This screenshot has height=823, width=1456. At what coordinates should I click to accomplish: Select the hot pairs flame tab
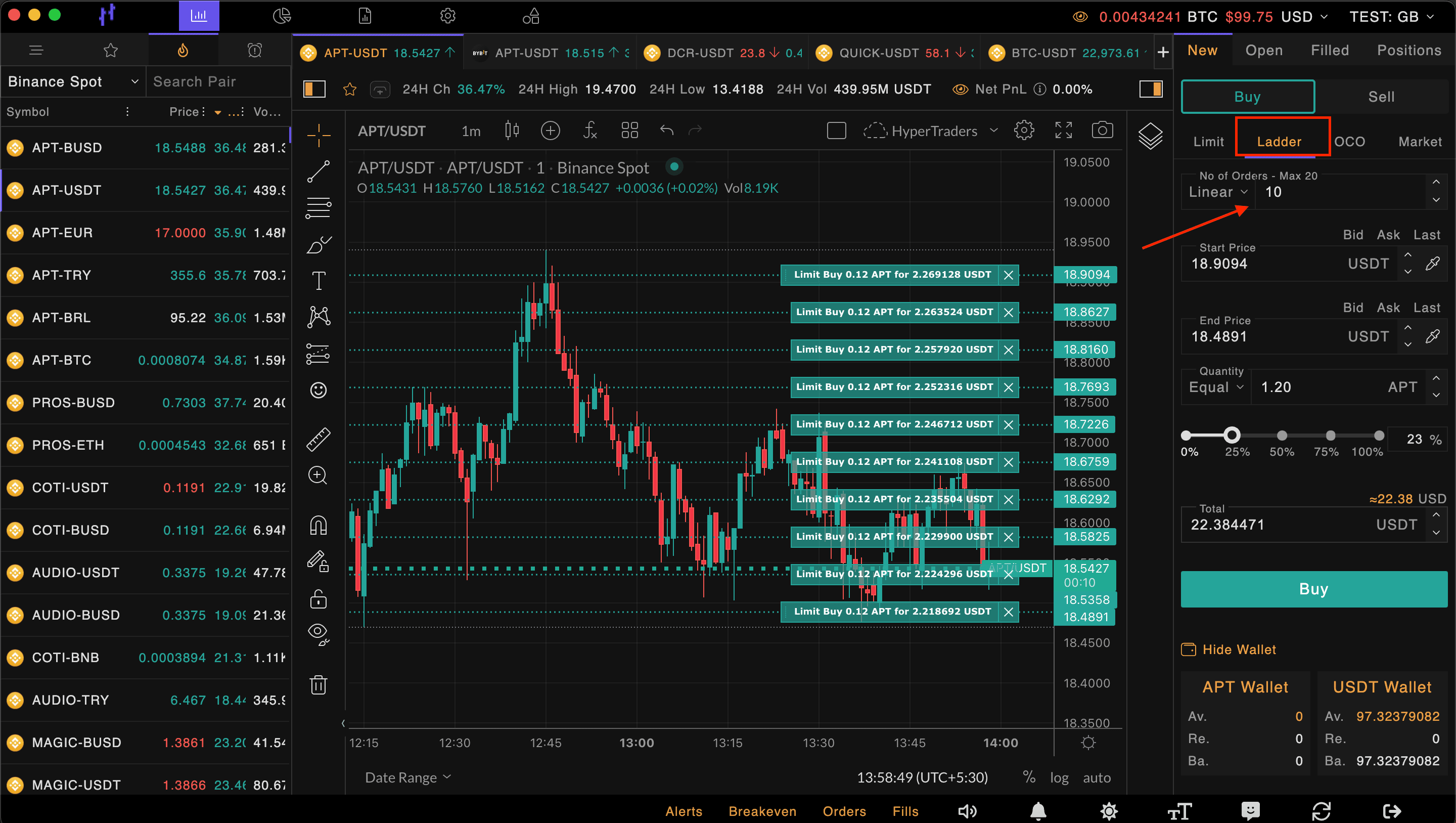[x=183, y=51]
